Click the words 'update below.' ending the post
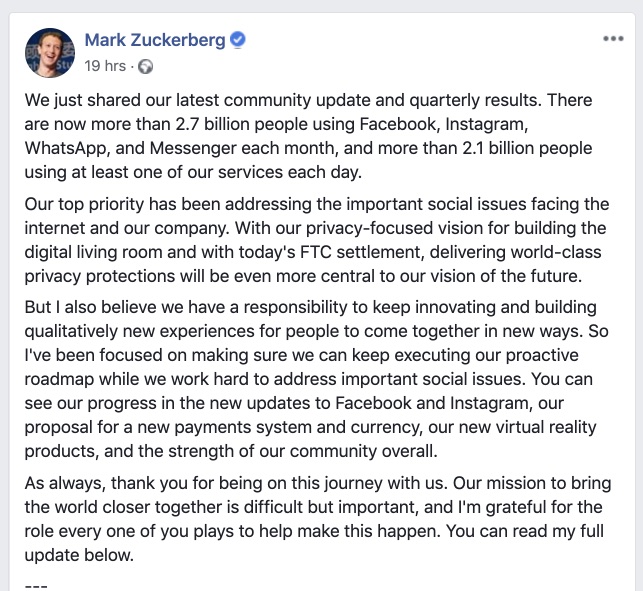 [79, 555]
